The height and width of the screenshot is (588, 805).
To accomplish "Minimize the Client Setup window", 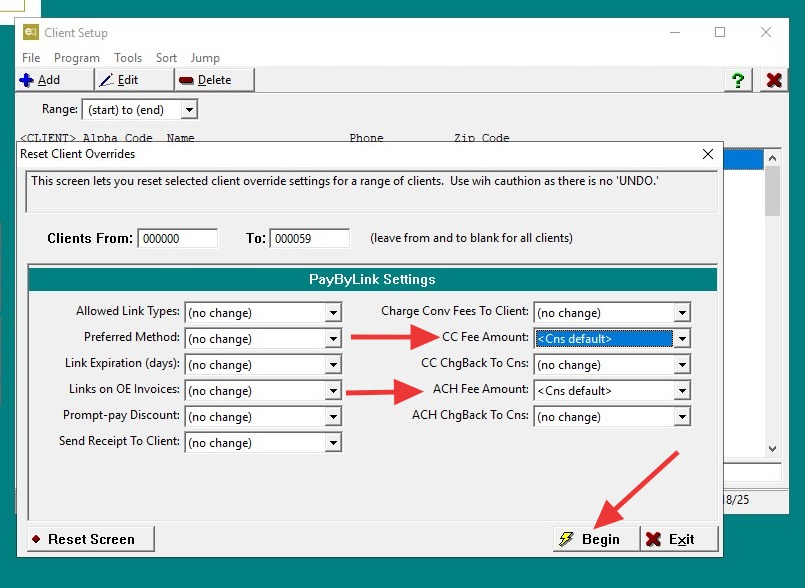I will click(675, 32).
